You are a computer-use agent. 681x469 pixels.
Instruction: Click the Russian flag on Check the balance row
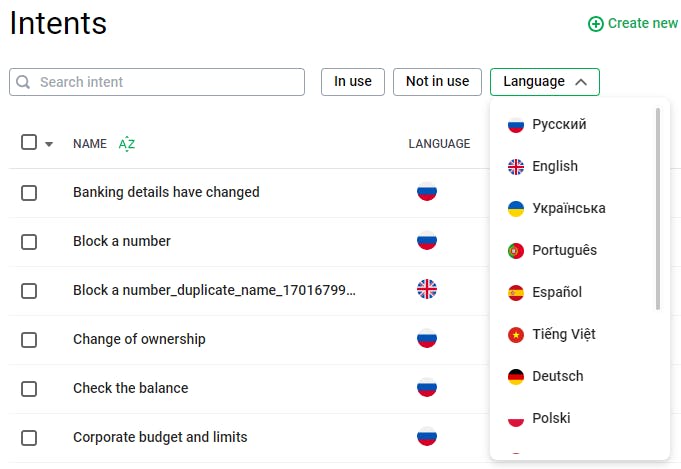coord(427,388)
